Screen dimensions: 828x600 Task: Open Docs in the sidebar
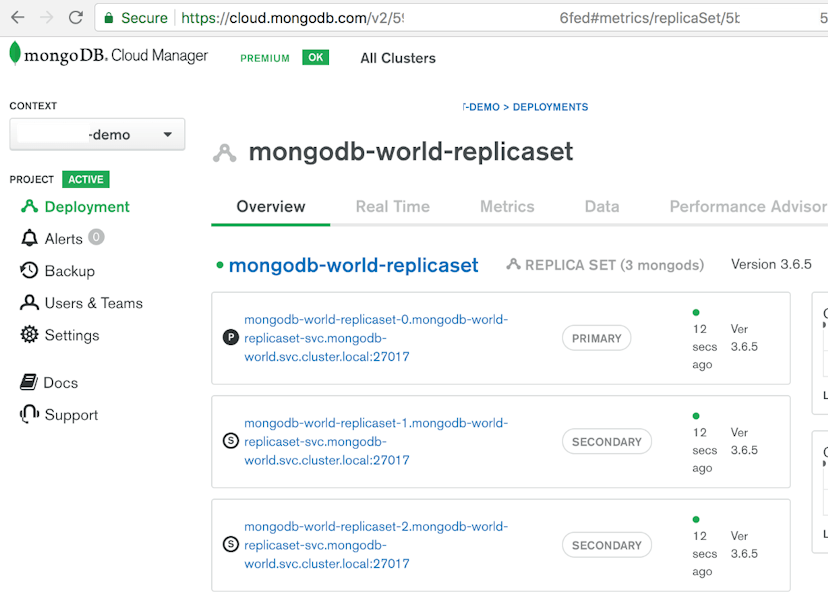[x=61, y=383]
